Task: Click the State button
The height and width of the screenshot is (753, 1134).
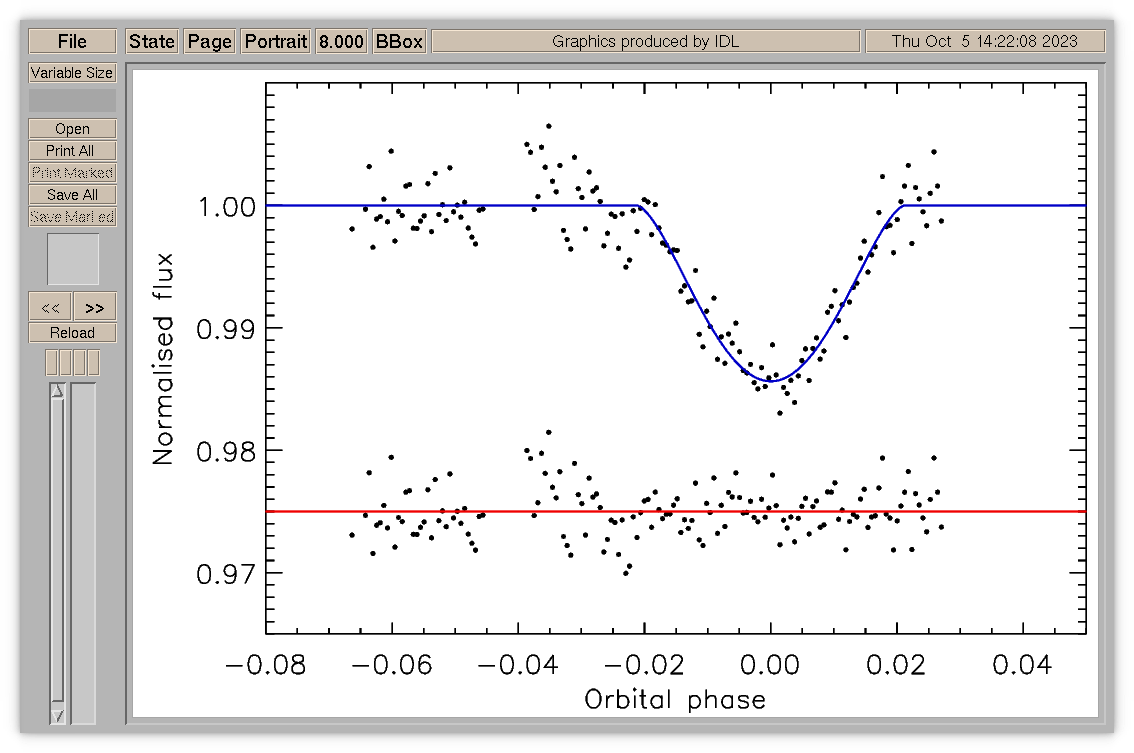Action: [x=152, y=41]
